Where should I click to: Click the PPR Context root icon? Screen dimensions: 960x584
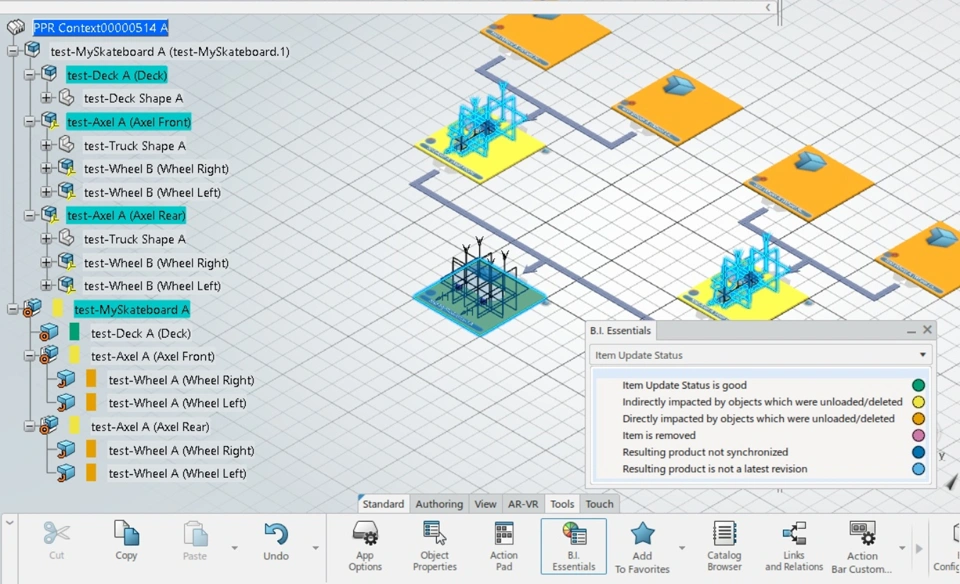tap(16, 28)
